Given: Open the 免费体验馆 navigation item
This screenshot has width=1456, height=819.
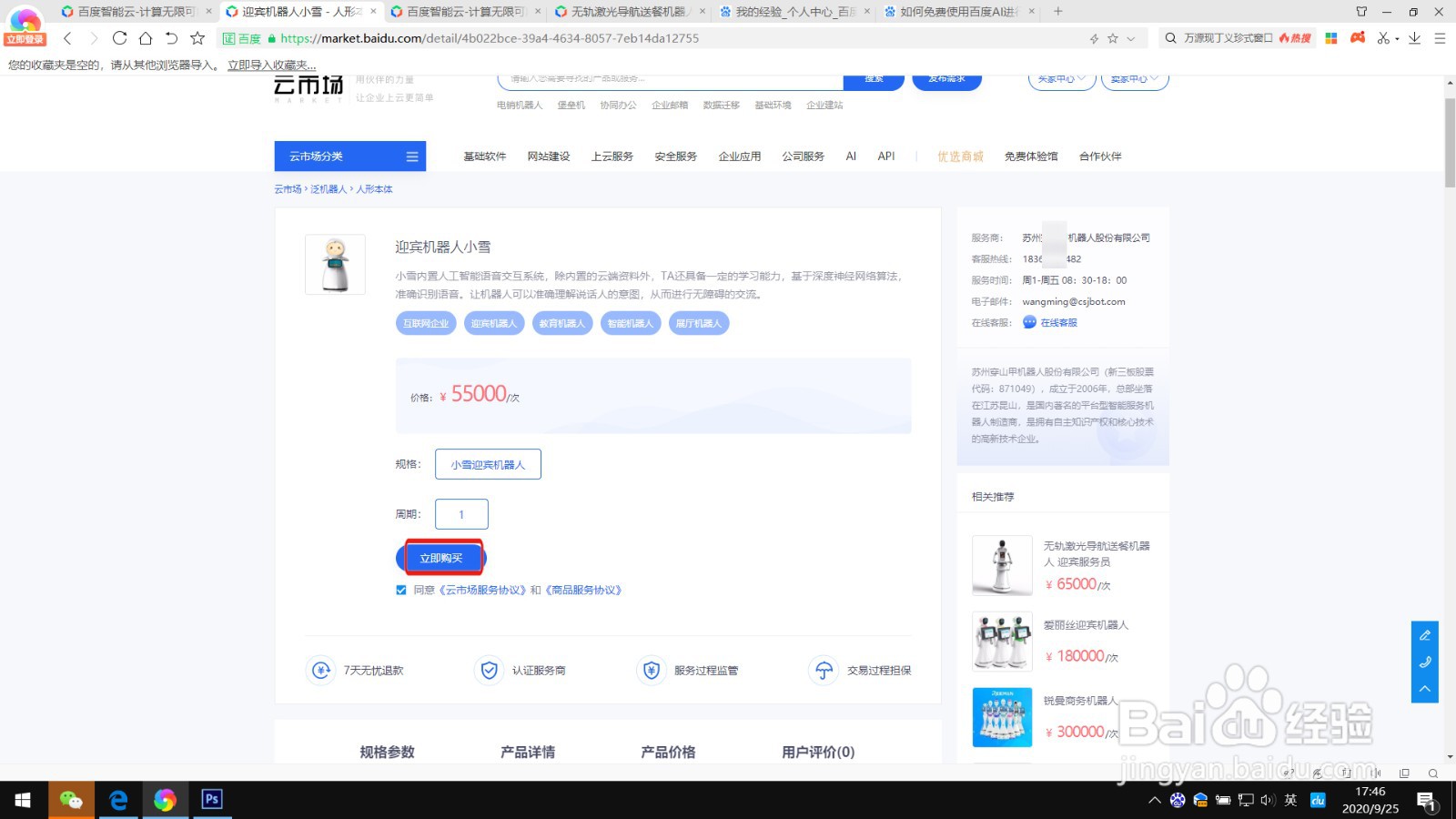Looking at the screenshot, I should point(1031,157).
